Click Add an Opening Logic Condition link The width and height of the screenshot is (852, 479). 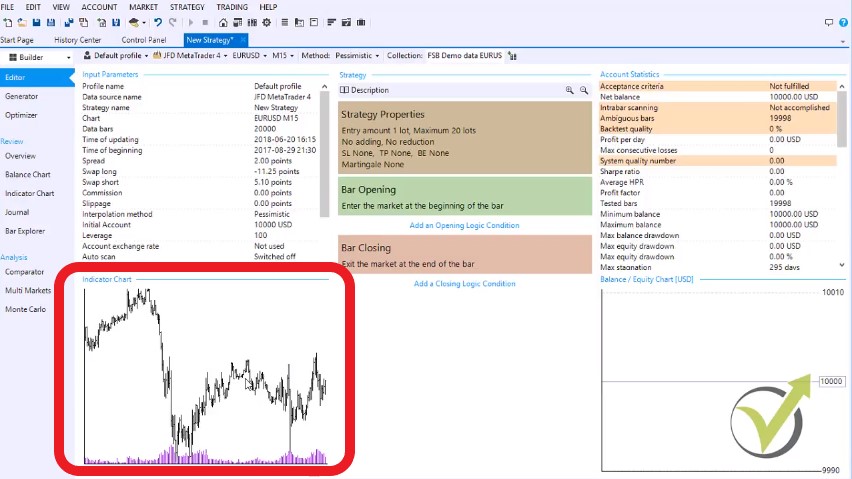tap(464, 225)
